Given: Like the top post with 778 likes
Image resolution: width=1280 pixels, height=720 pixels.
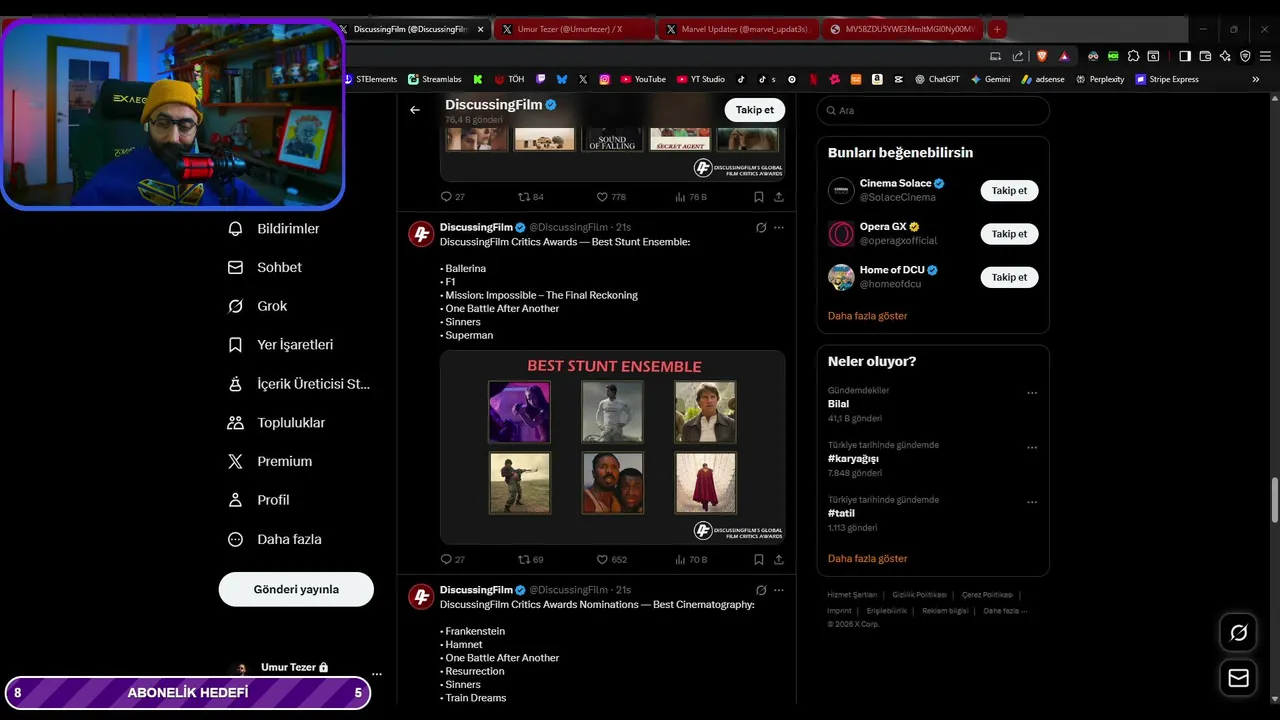Looking at the screenshot, I should (611, 197).
